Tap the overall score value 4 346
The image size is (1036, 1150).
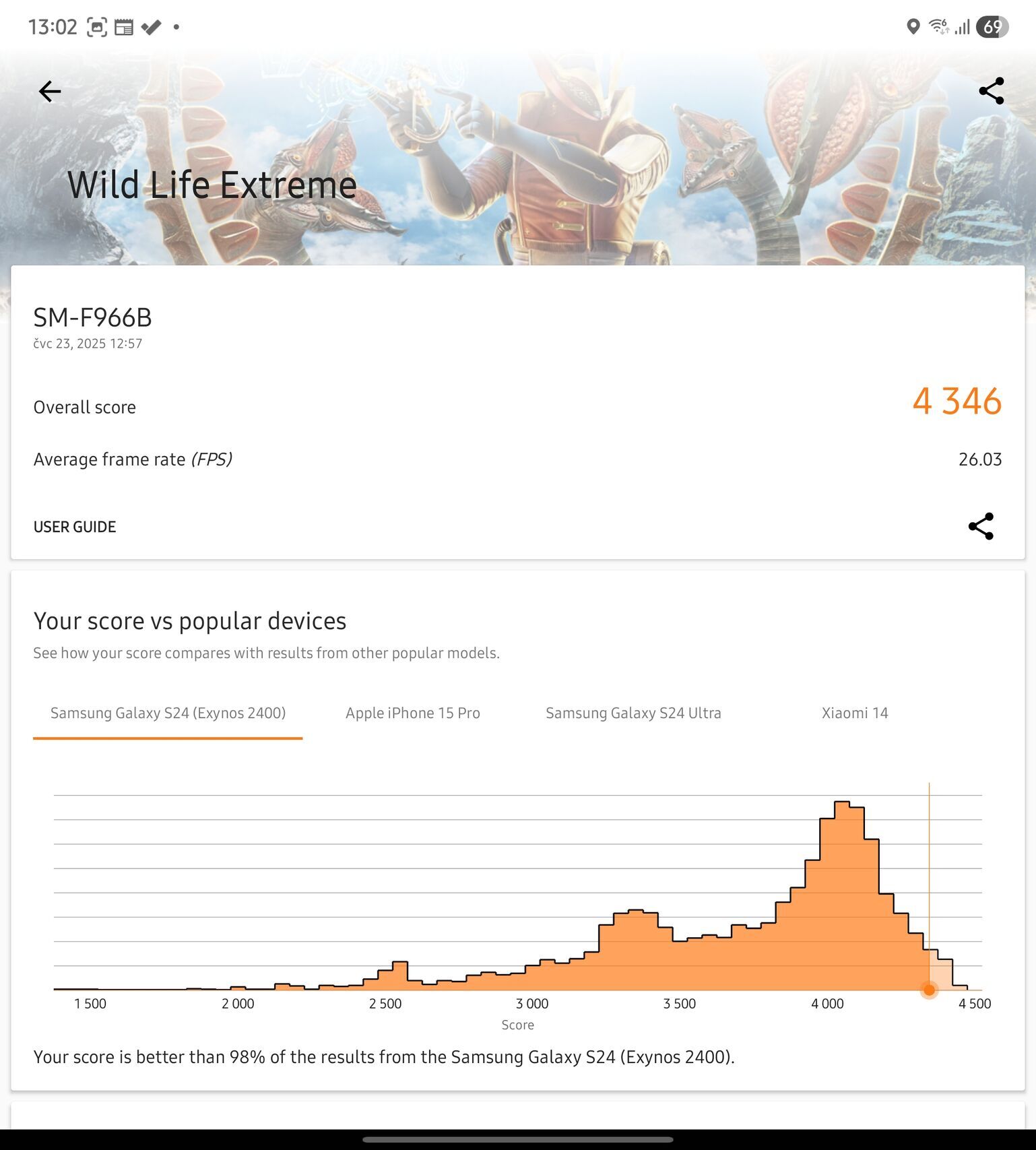(957, 402)
